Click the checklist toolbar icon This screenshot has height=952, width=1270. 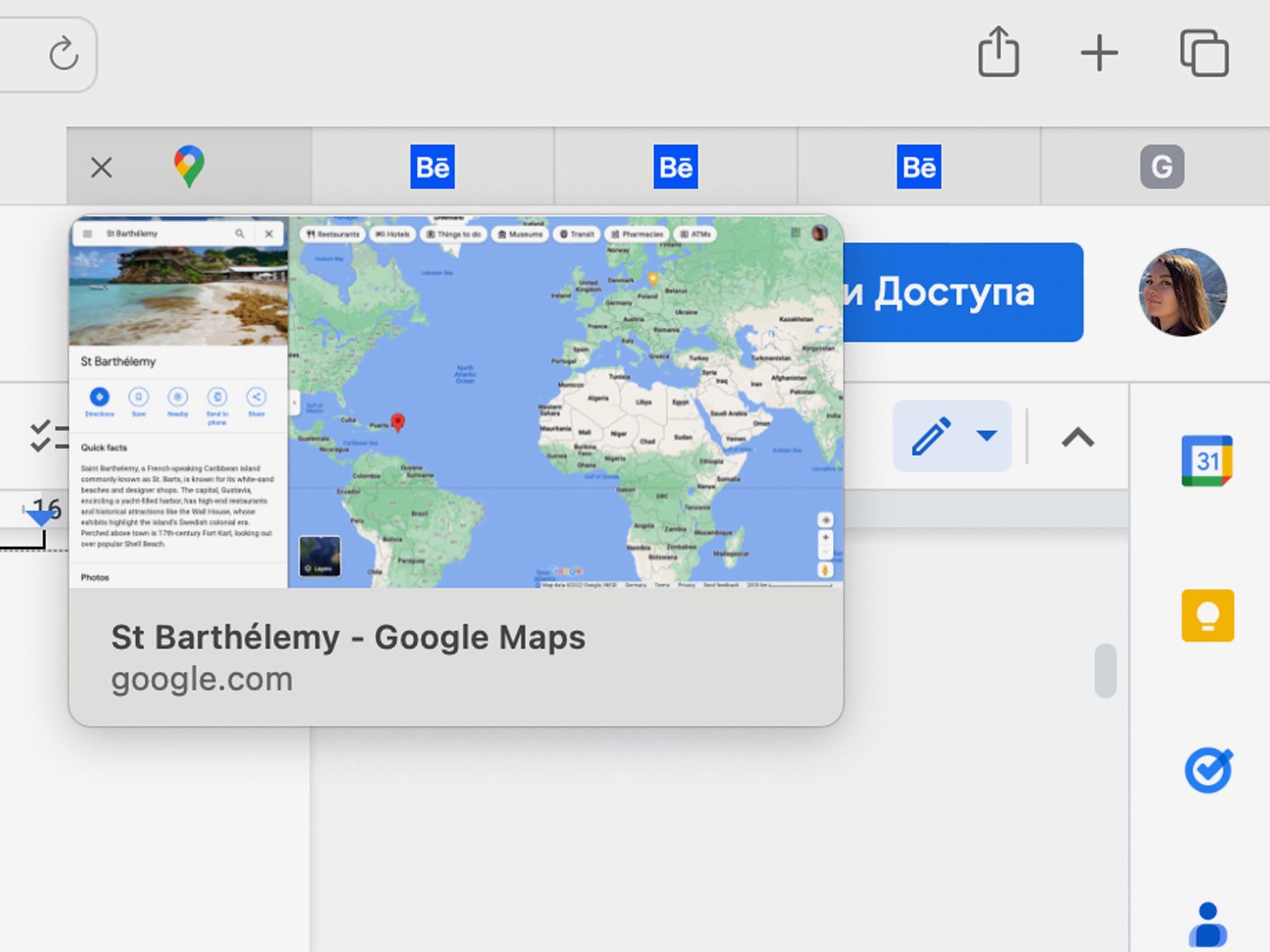[49, 436]
